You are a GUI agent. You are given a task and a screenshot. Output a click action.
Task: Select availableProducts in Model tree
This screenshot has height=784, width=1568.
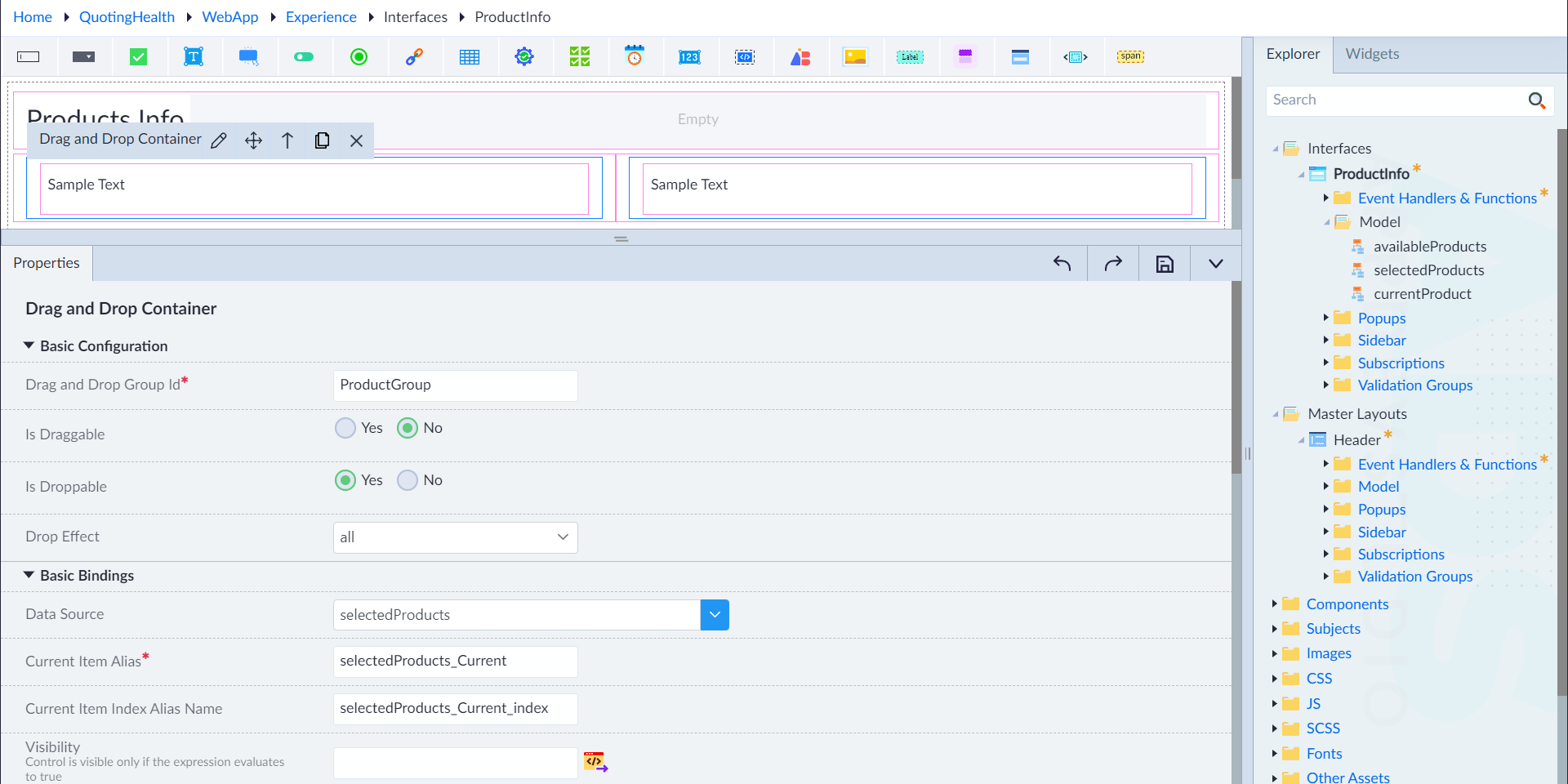[1429, 247]
